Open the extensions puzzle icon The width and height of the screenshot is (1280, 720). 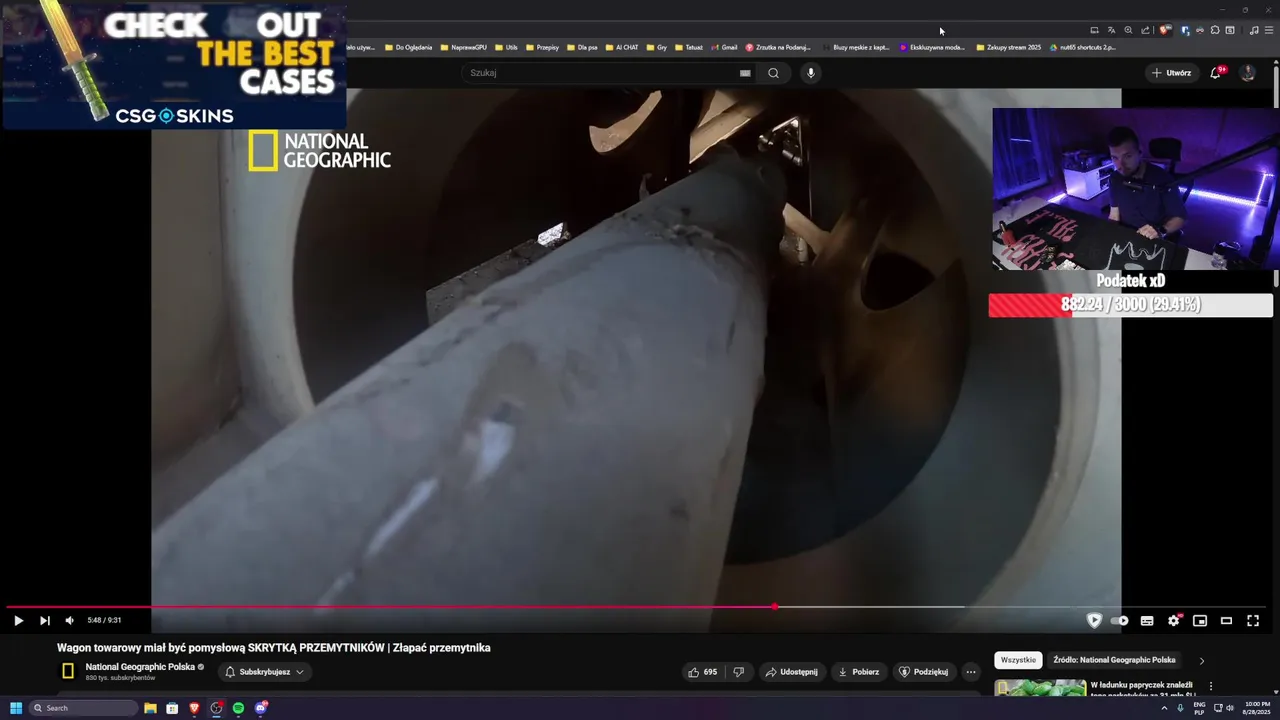1215,30
